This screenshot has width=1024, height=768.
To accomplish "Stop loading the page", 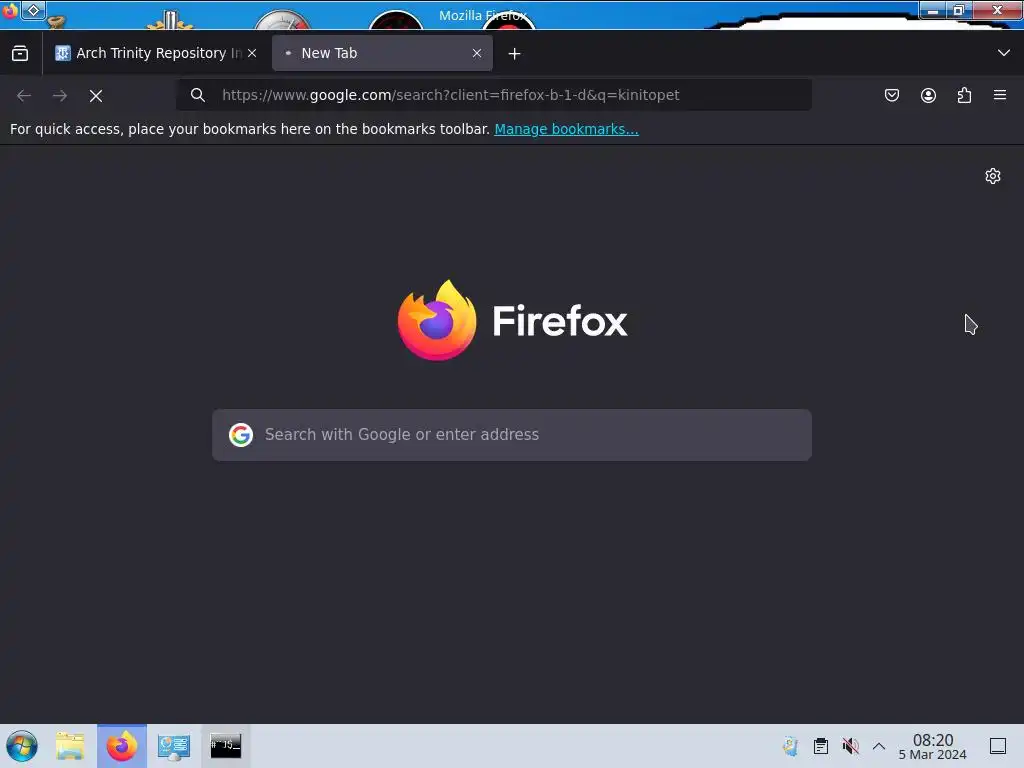I will point(96,95).
